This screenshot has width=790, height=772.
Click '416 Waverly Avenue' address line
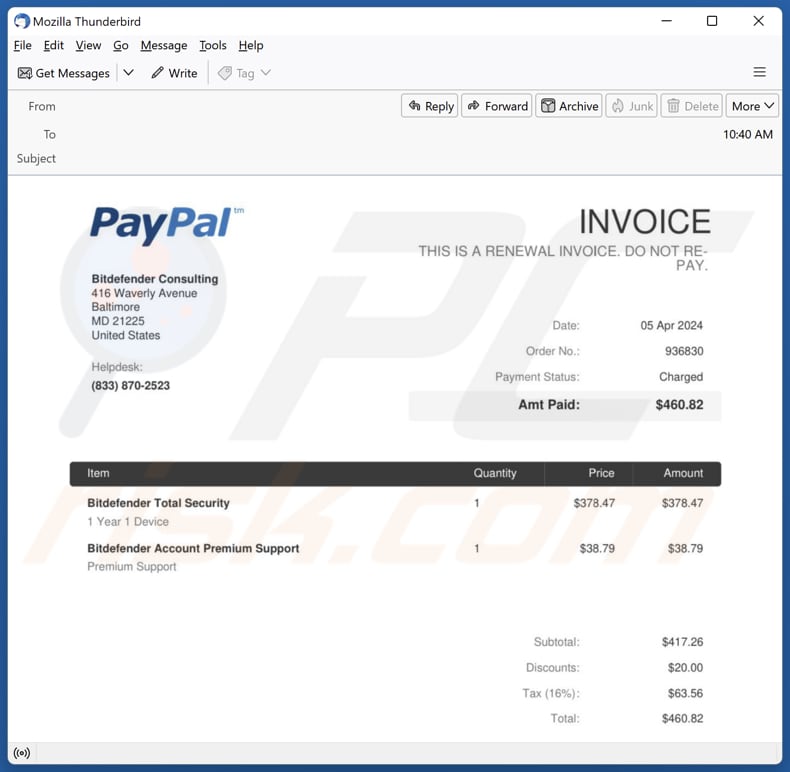click(x=144, y=293)
